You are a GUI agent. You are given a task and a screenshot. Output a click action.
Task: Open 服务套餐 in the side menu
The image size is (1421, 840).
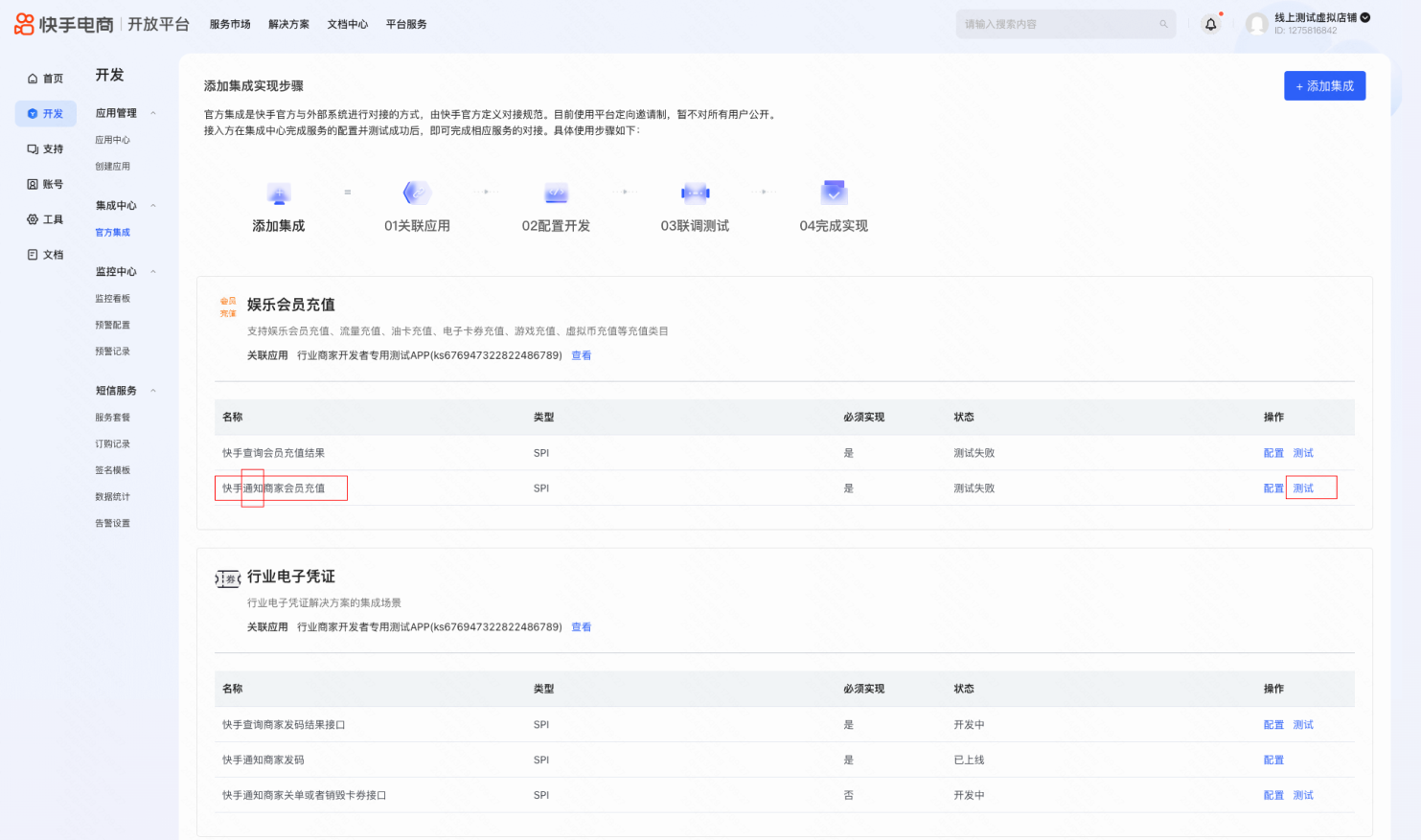point(112,418)
